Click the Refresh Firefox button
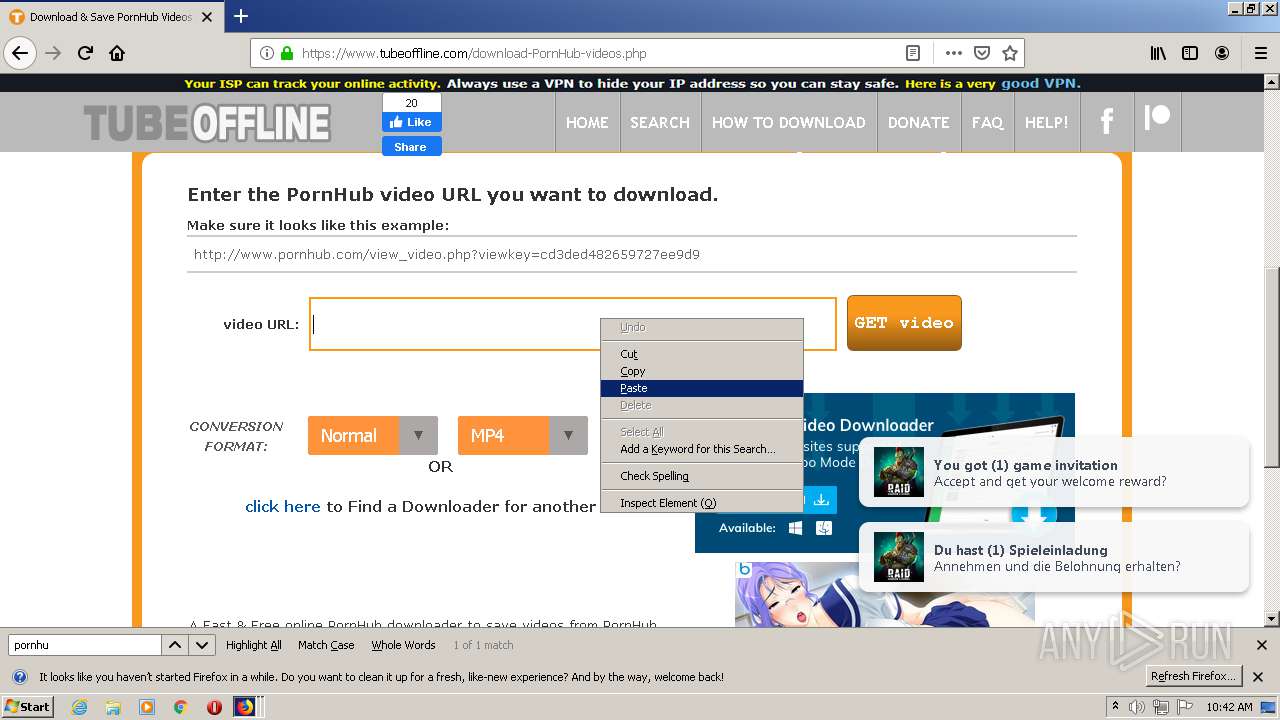The width and height of the screenshot is (1280, 720). pos(1194,677)
